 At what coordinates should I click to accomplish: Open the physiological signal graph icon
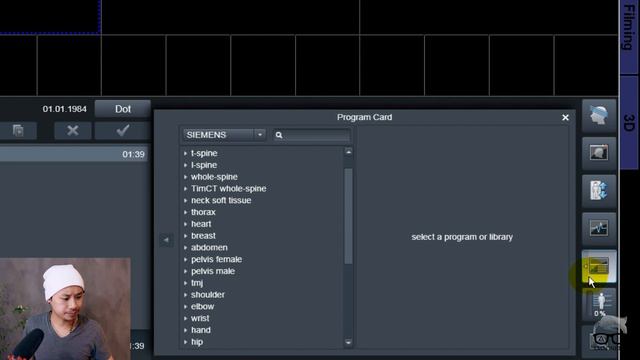coord(599,228)
